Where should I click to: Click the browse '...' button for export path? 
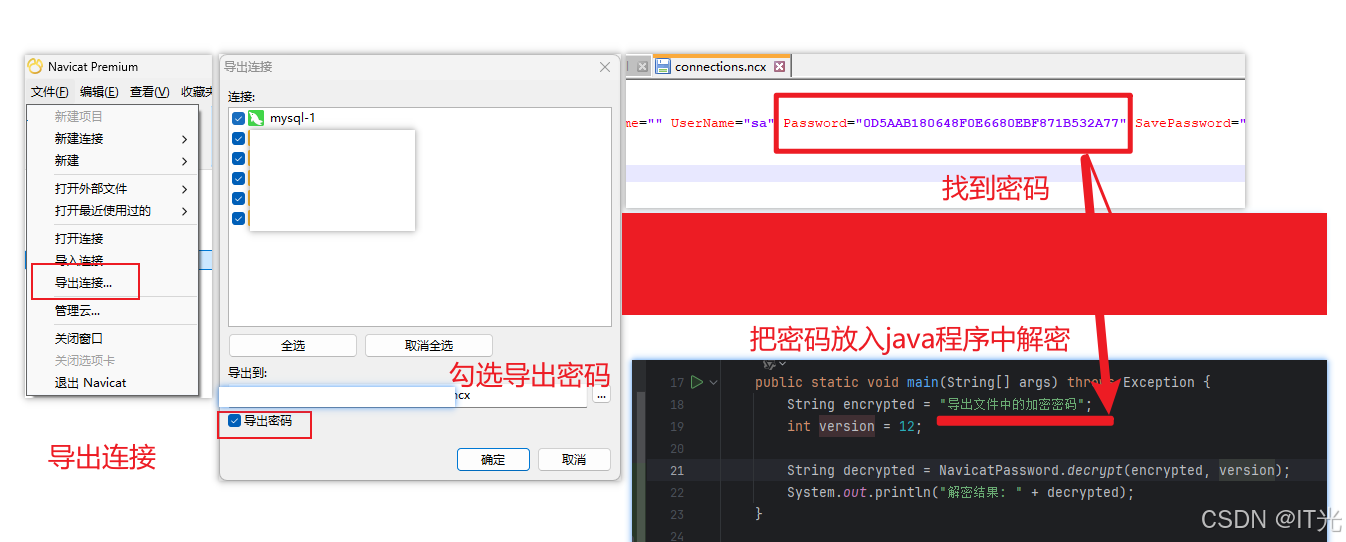click(600, 395)
